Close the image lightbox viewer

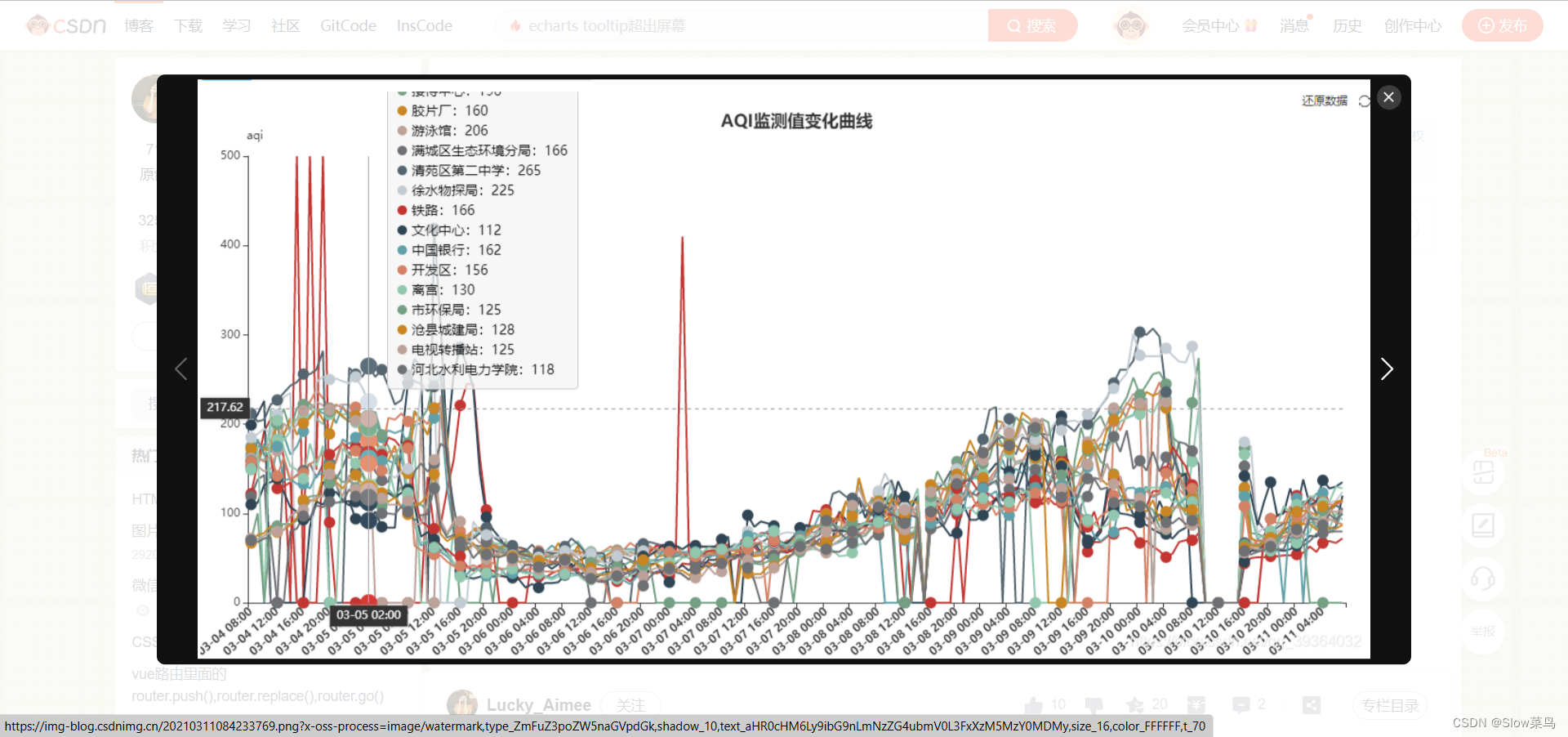1388,97
